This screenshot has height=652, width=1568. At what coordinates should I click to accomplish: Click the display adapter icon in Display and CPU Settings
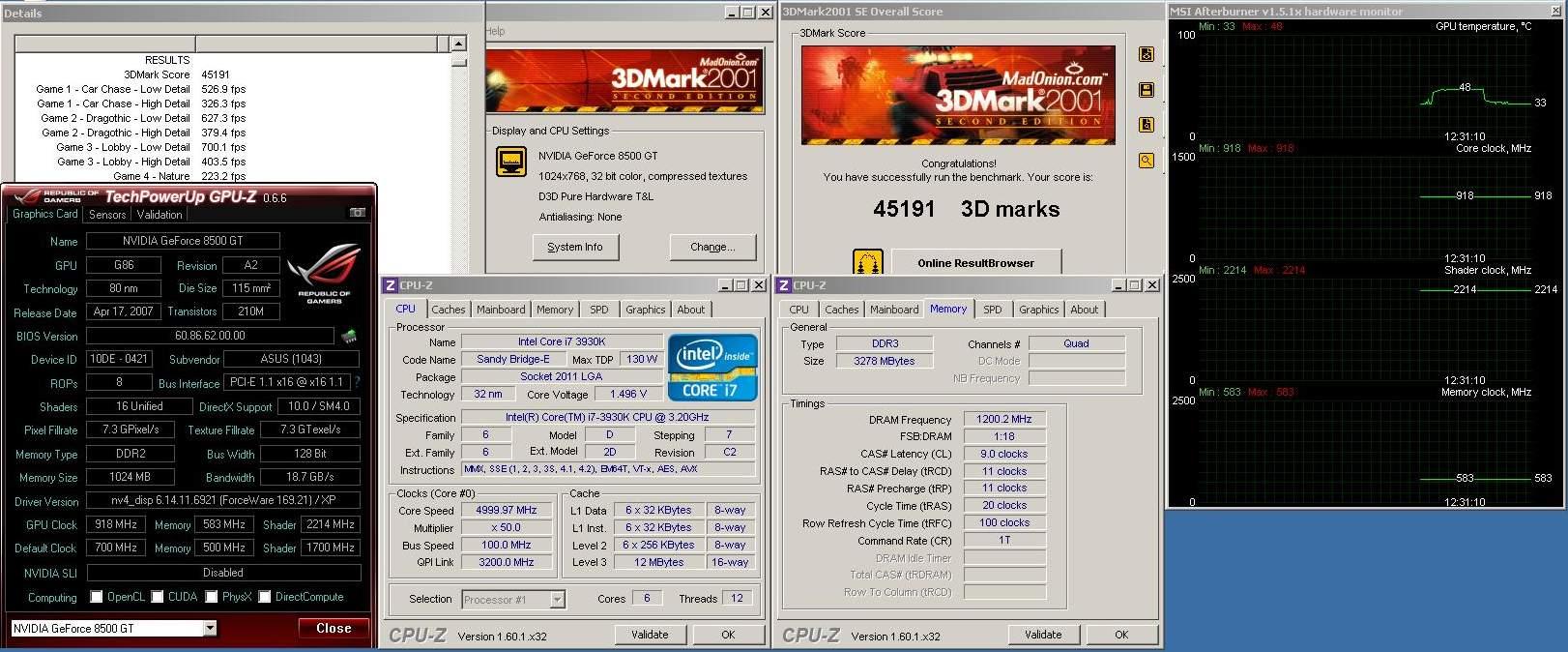pyautogui.click(x=511, y=162)
